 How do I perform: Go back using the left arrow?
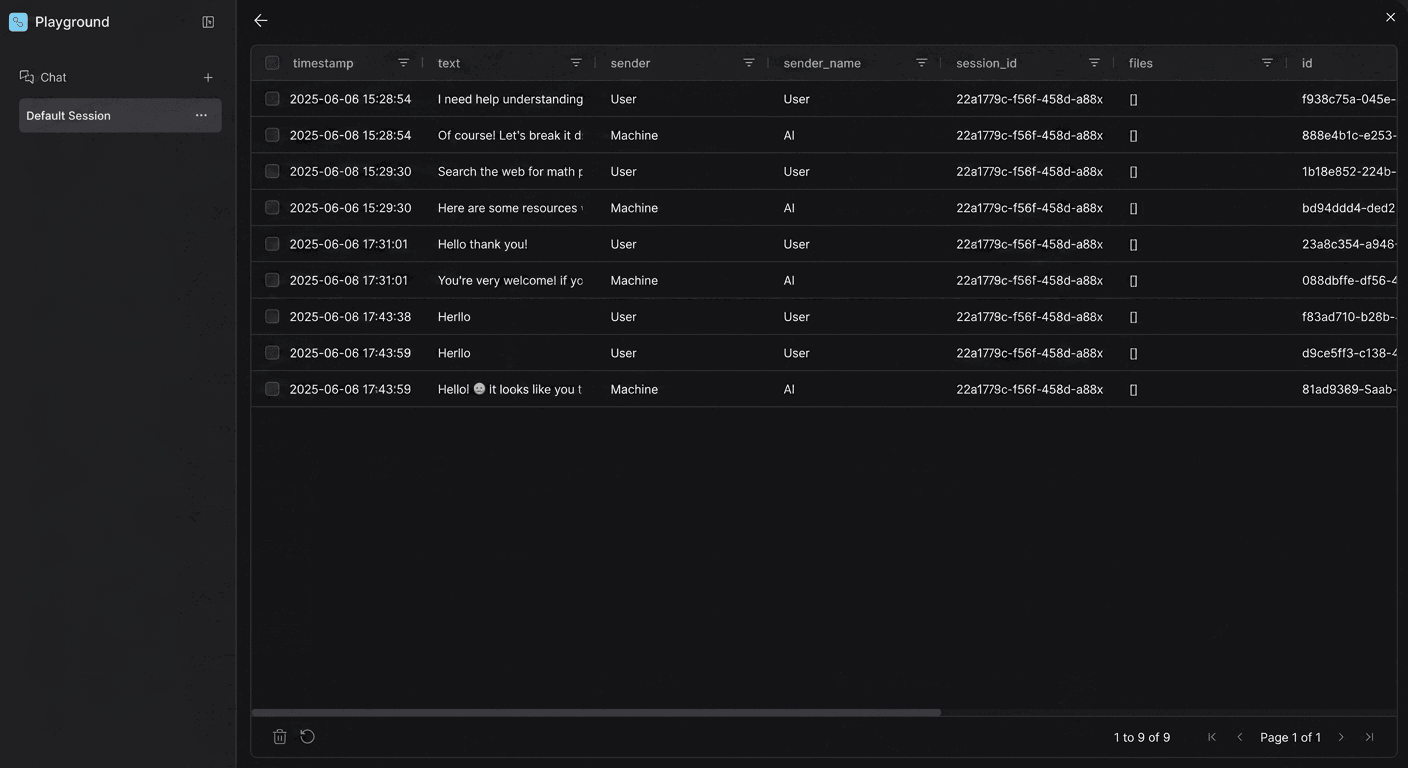[x=261, y=20]
